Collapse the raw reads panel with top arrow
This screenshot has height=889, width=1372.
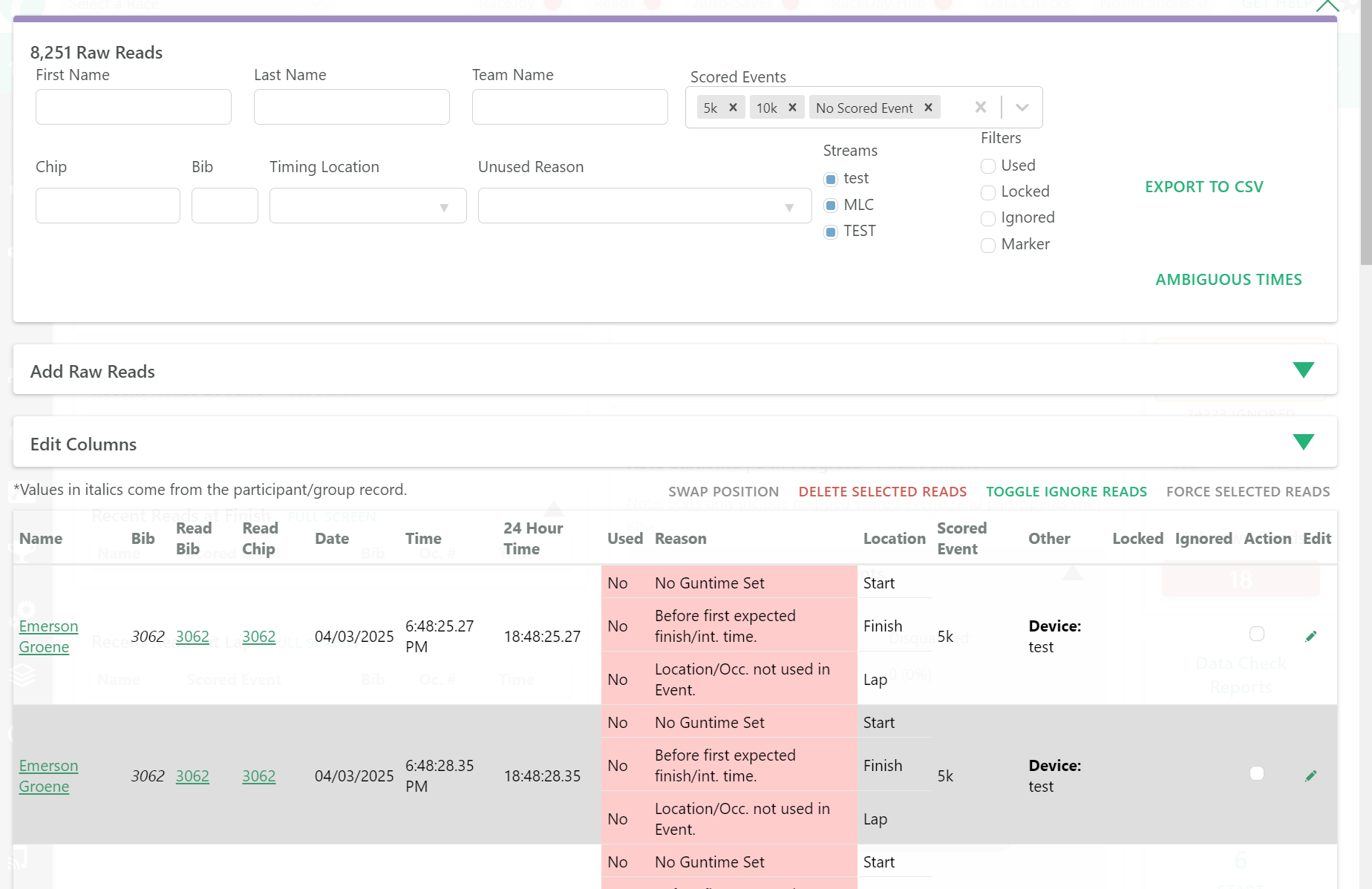pos(1327,6)
